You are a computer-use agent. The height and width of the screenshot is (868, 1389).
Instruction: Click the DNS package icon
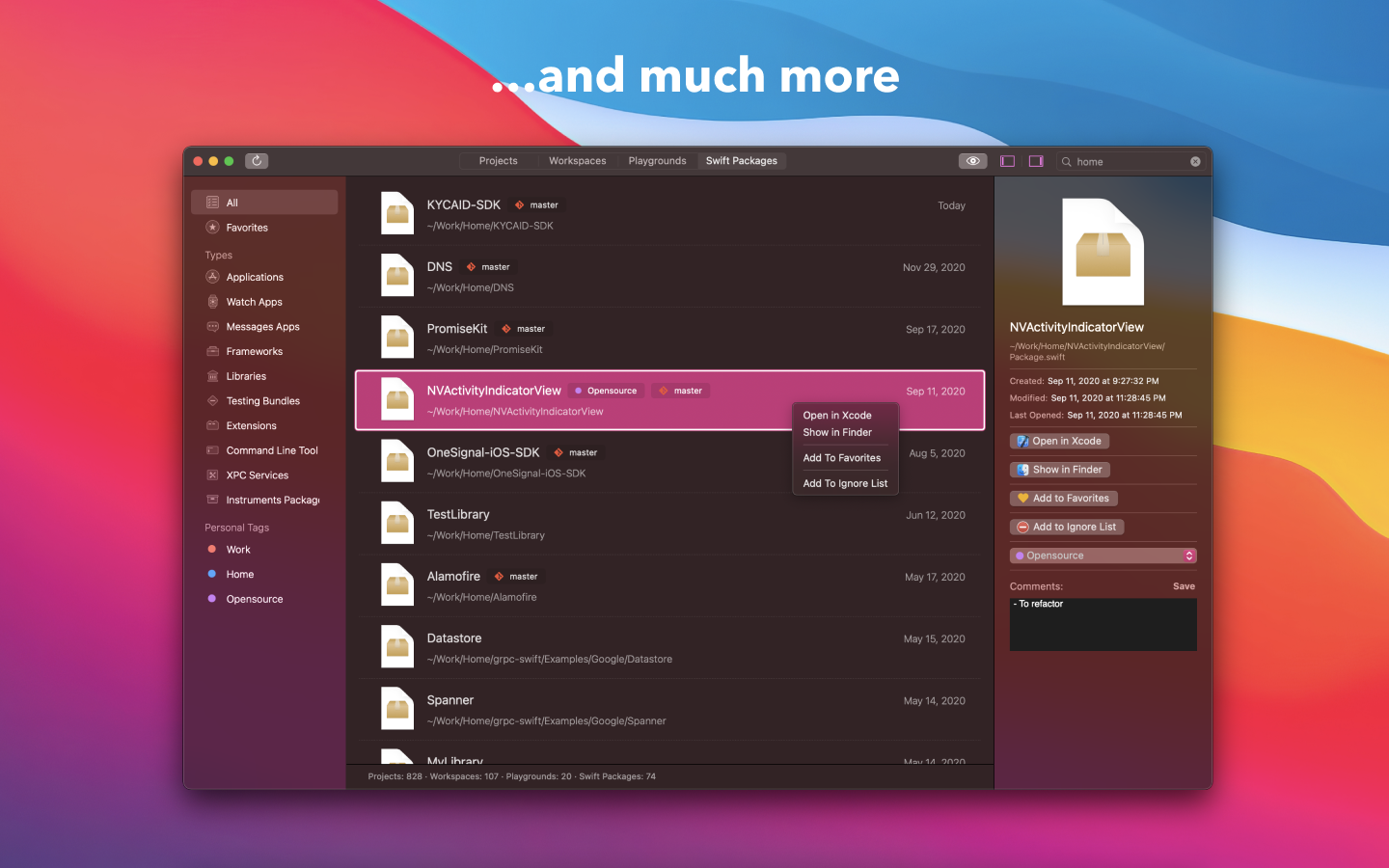[x=397, y=276]
